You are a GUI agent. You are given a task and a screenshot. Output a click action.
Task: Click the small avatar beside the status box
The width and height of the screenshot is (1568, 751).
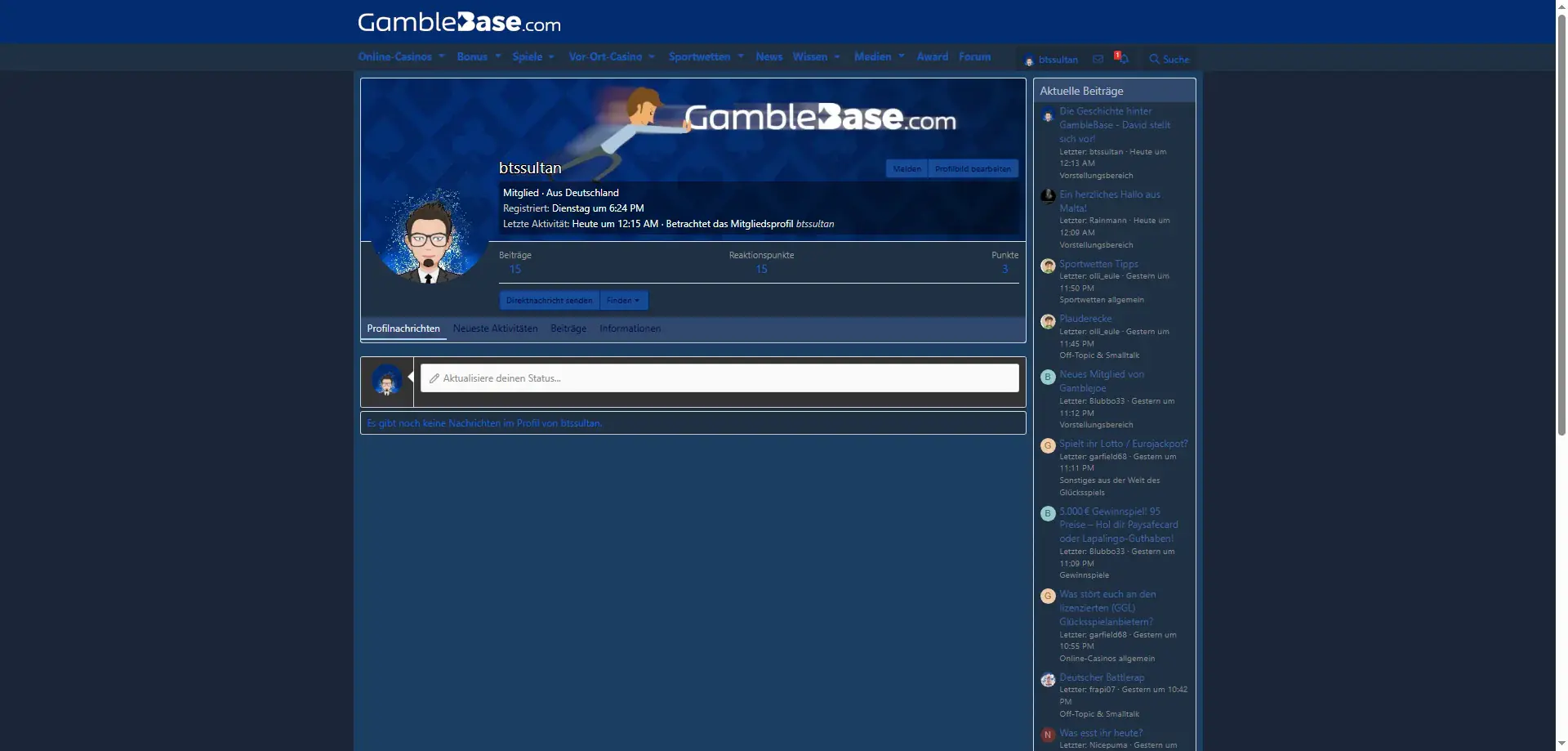coord(387,381)
